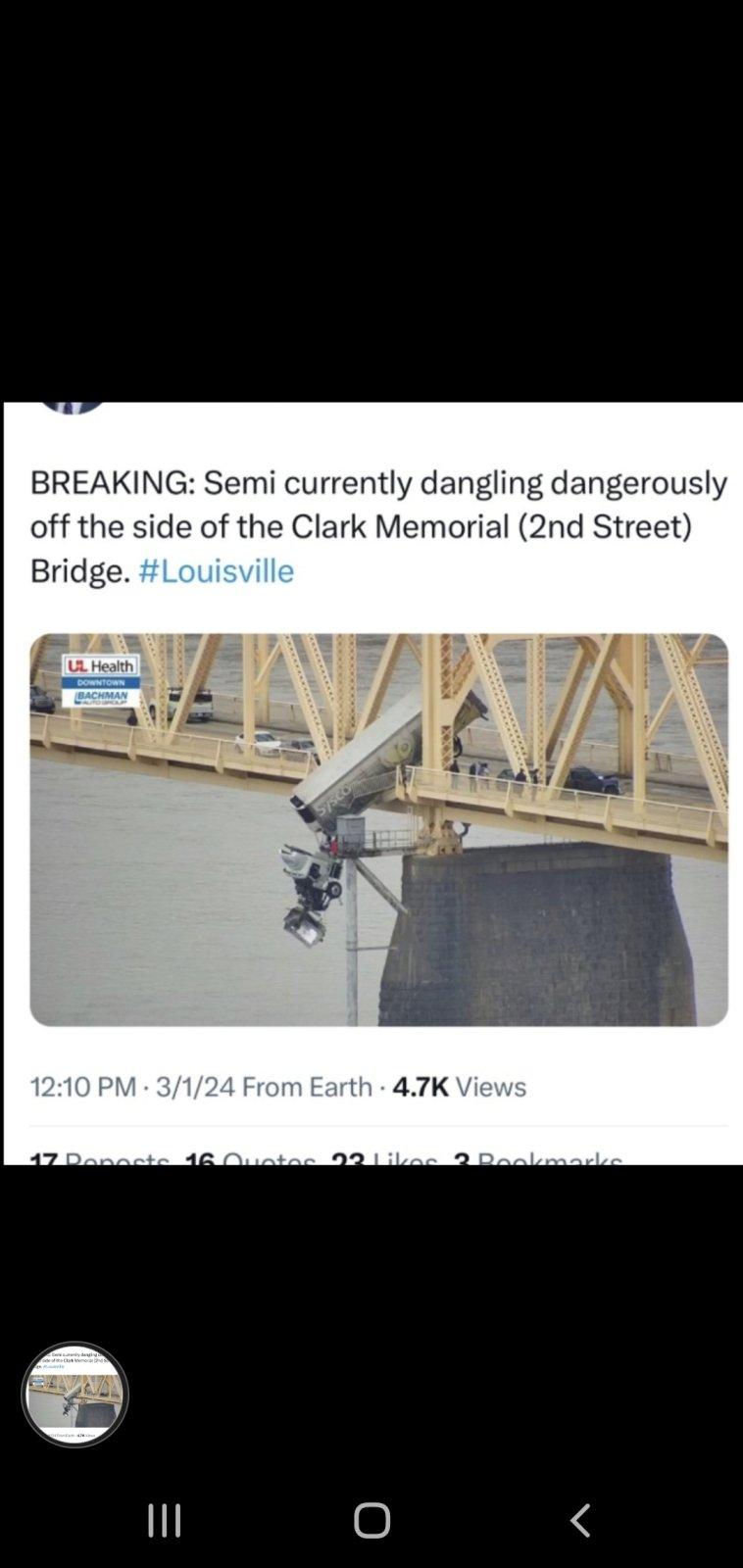Tap the Android recent apps button
Screen dimensions: 743x1568
[x=165, y=1520]
